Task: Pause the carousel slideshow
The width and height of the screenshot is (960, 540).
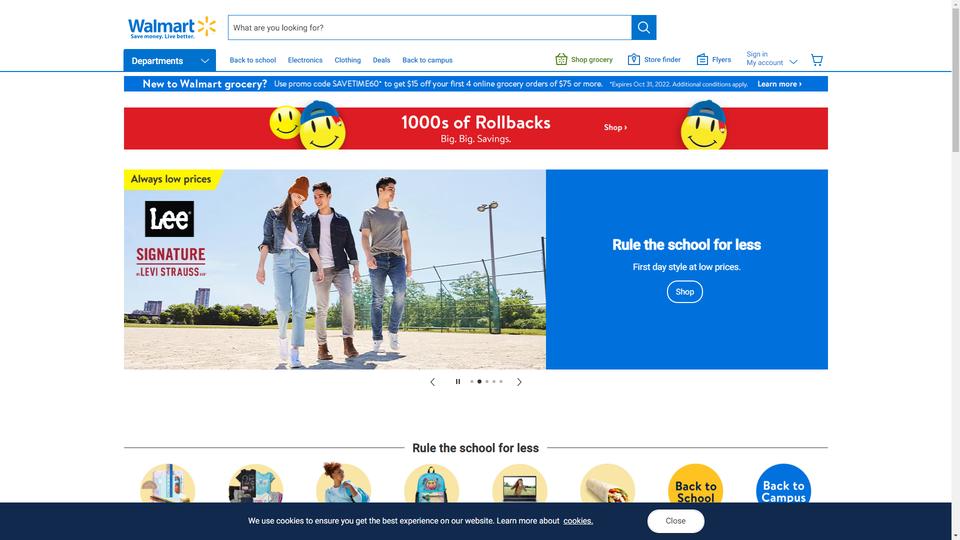Action: pyautogui.click(x=457, y=381)
